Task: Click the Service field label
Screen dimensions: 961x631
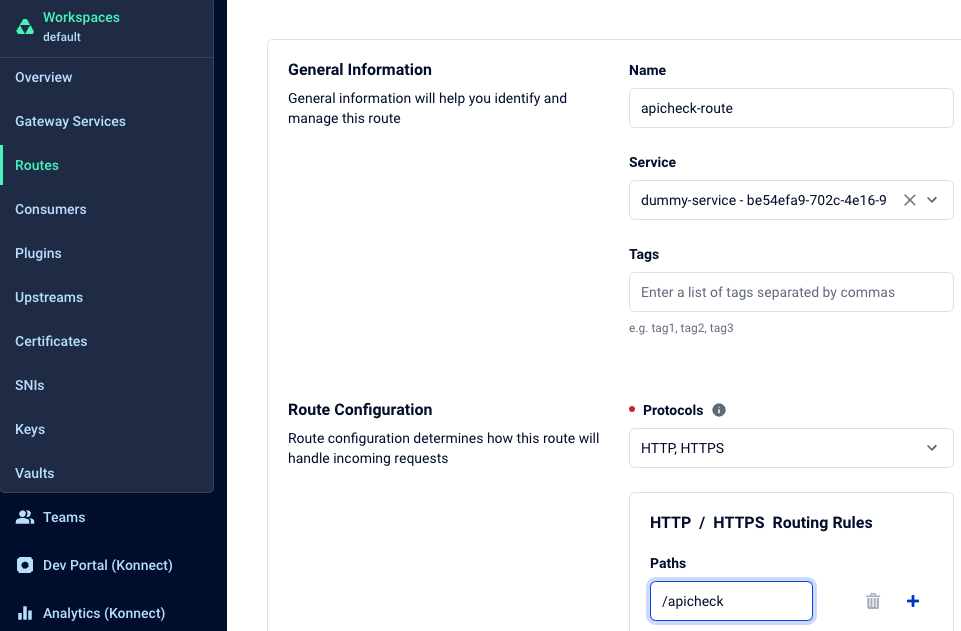Action: pos(652,162)
